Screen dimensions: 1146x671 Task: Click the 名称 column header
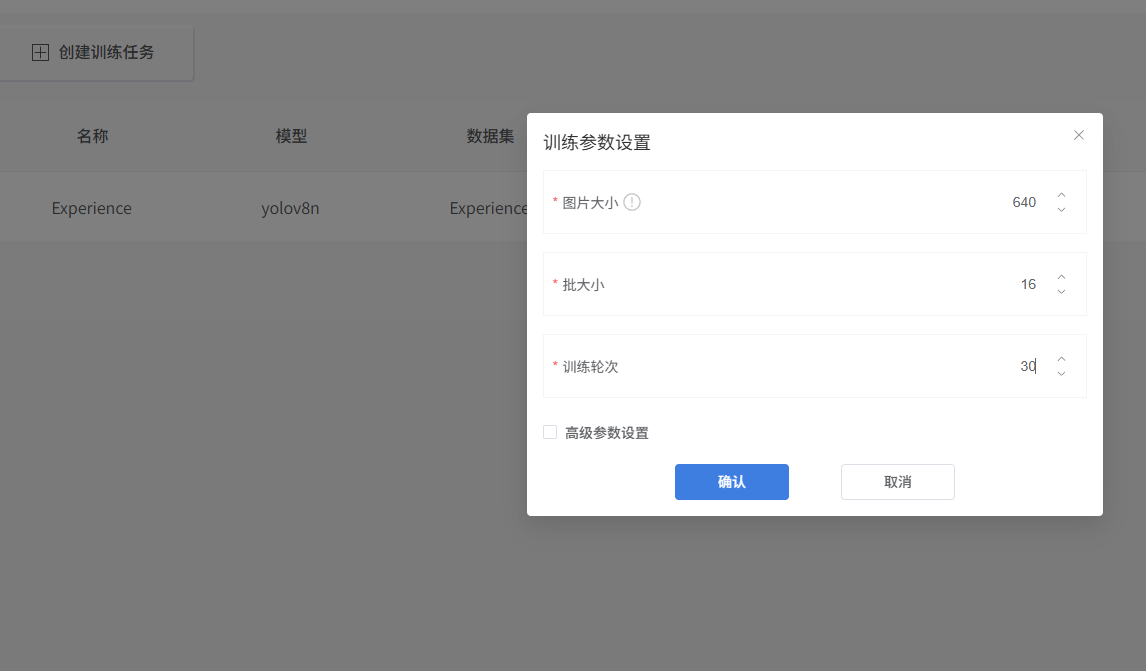pyautogui.click(x=92, y=136)
